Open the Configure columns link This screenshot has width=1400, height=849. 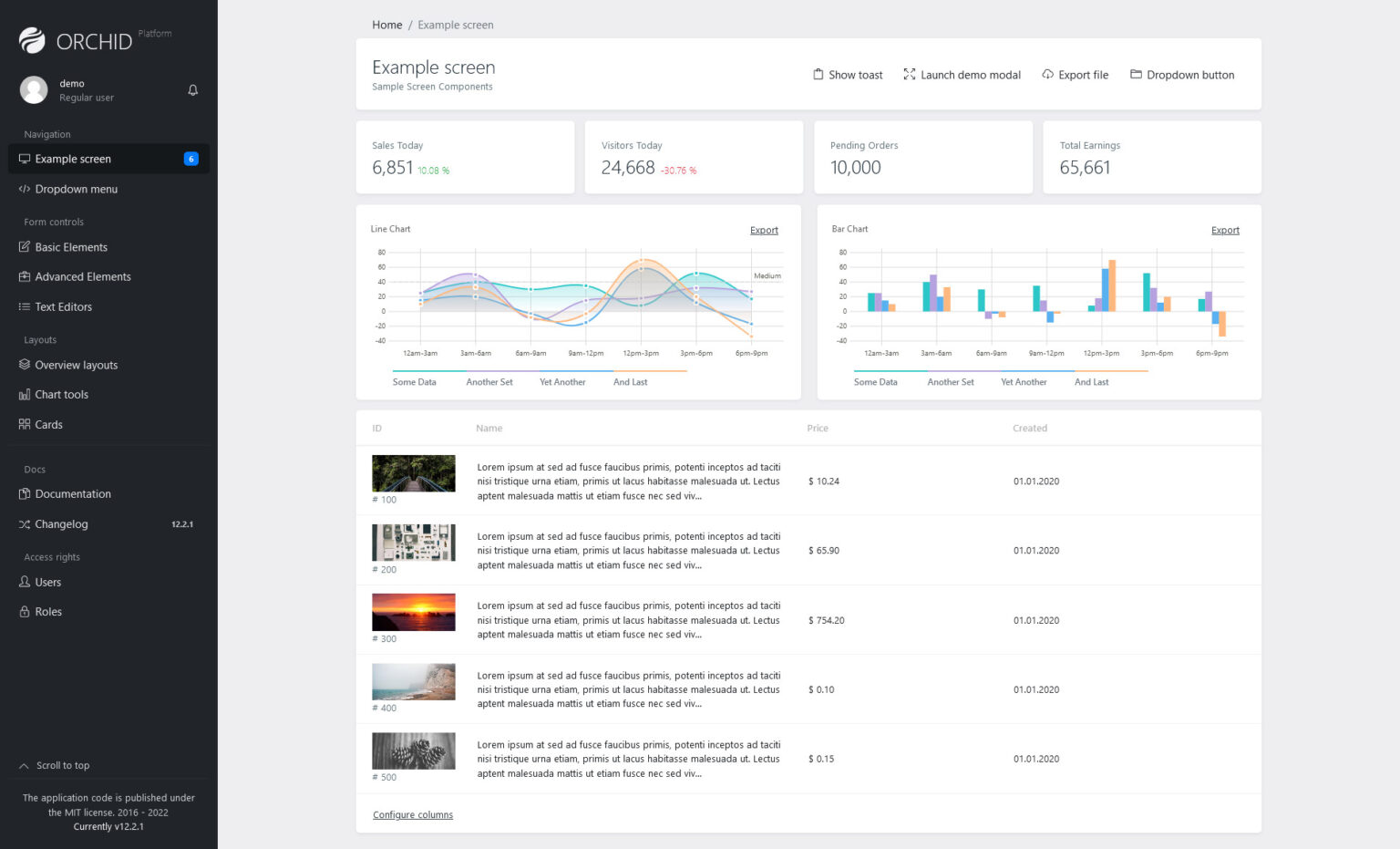click(413, 814)
